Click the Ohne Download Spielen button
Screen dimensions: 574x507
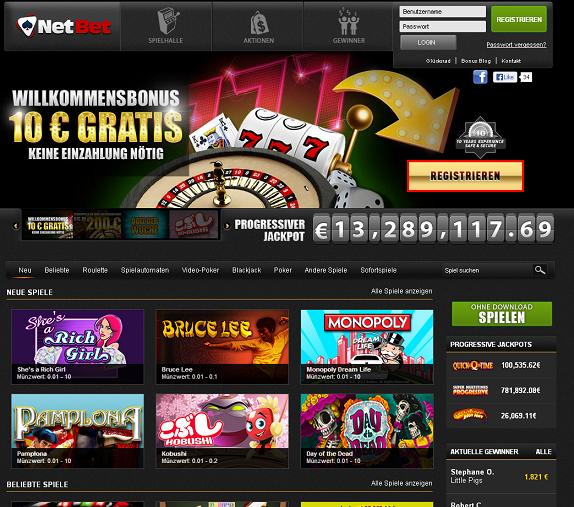[x=502, y=314]
